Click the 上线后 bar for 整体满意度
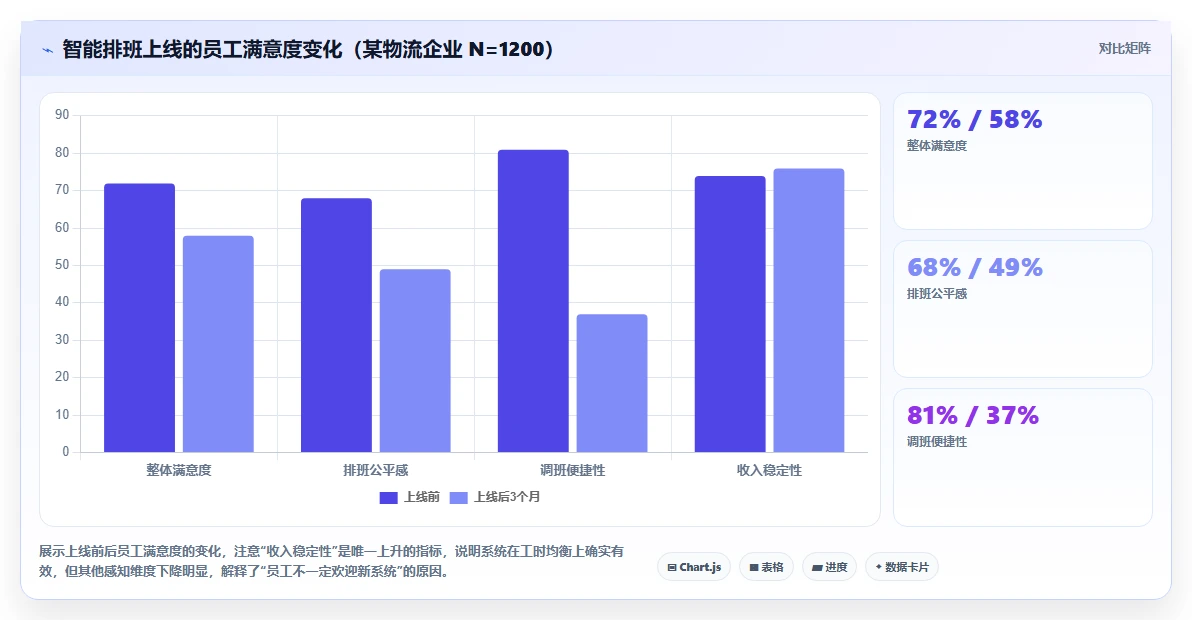 coord(218,344)
